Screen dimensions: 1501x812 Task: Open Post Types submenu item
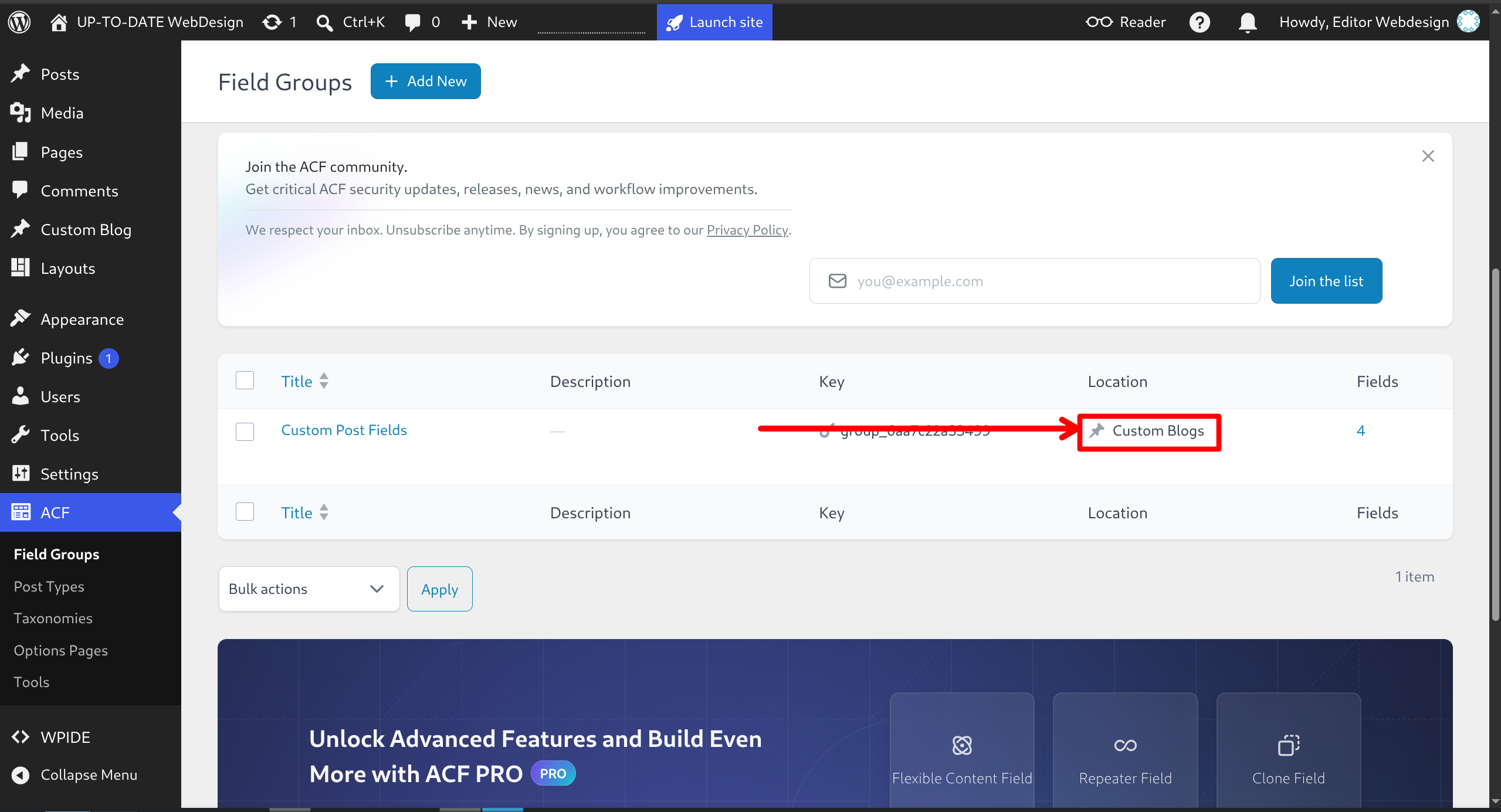click(x=49, y=586)
